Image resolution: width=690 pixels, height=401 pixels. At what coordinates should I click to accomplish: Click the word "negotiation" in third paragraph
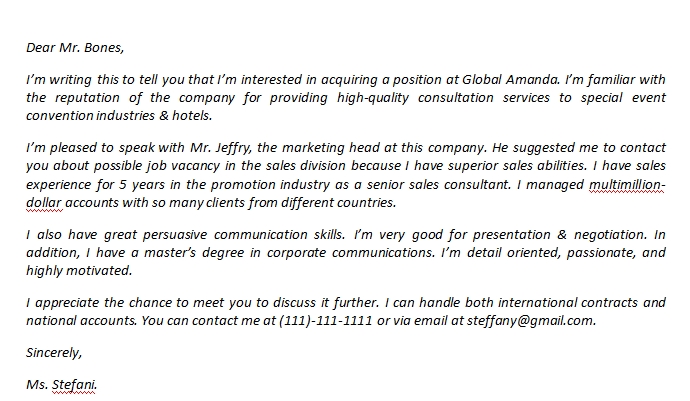(611, 235)
